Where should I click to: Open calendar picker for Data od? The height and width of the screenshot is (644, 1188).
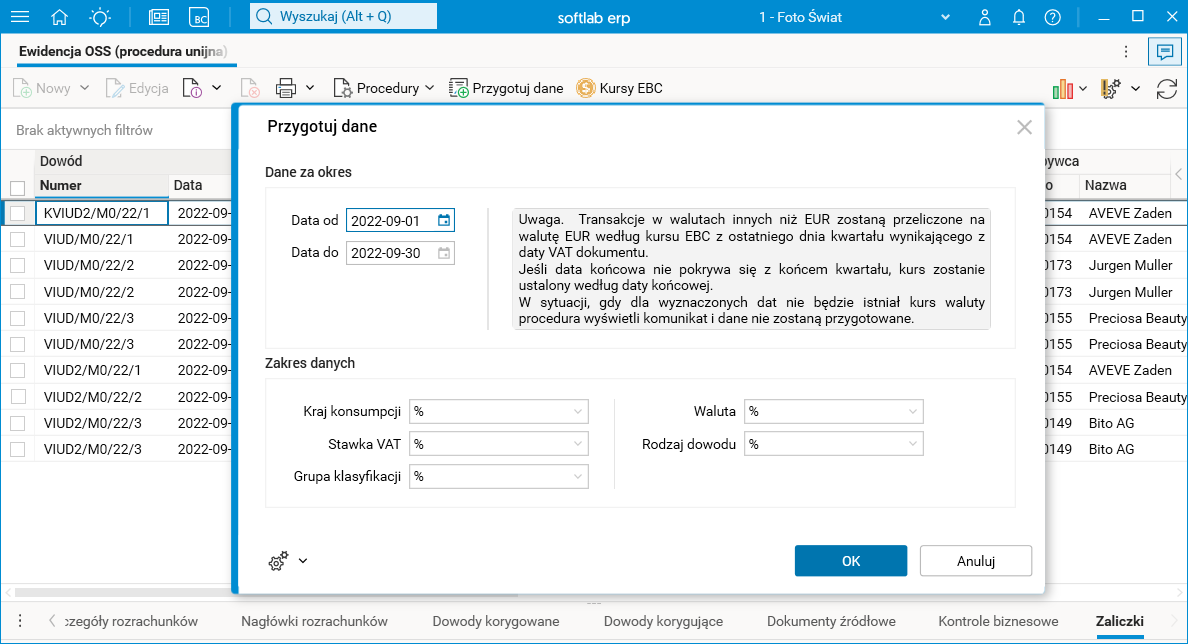(444, 220)
